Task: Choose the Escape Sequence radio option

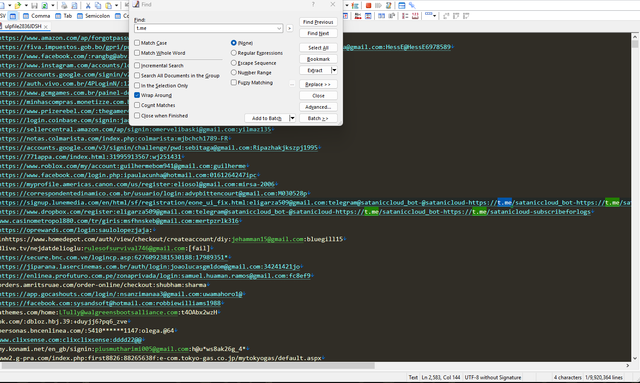Action: [x=233, y=62]
